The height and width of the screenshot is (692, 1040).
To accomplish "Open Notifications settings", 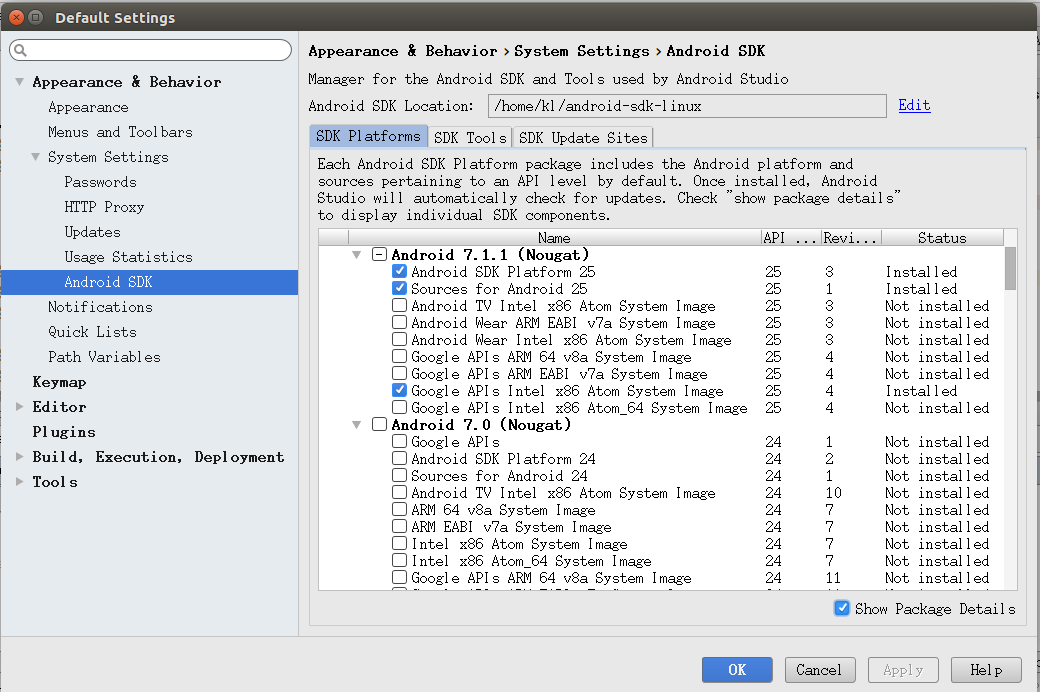I will 100,307.
